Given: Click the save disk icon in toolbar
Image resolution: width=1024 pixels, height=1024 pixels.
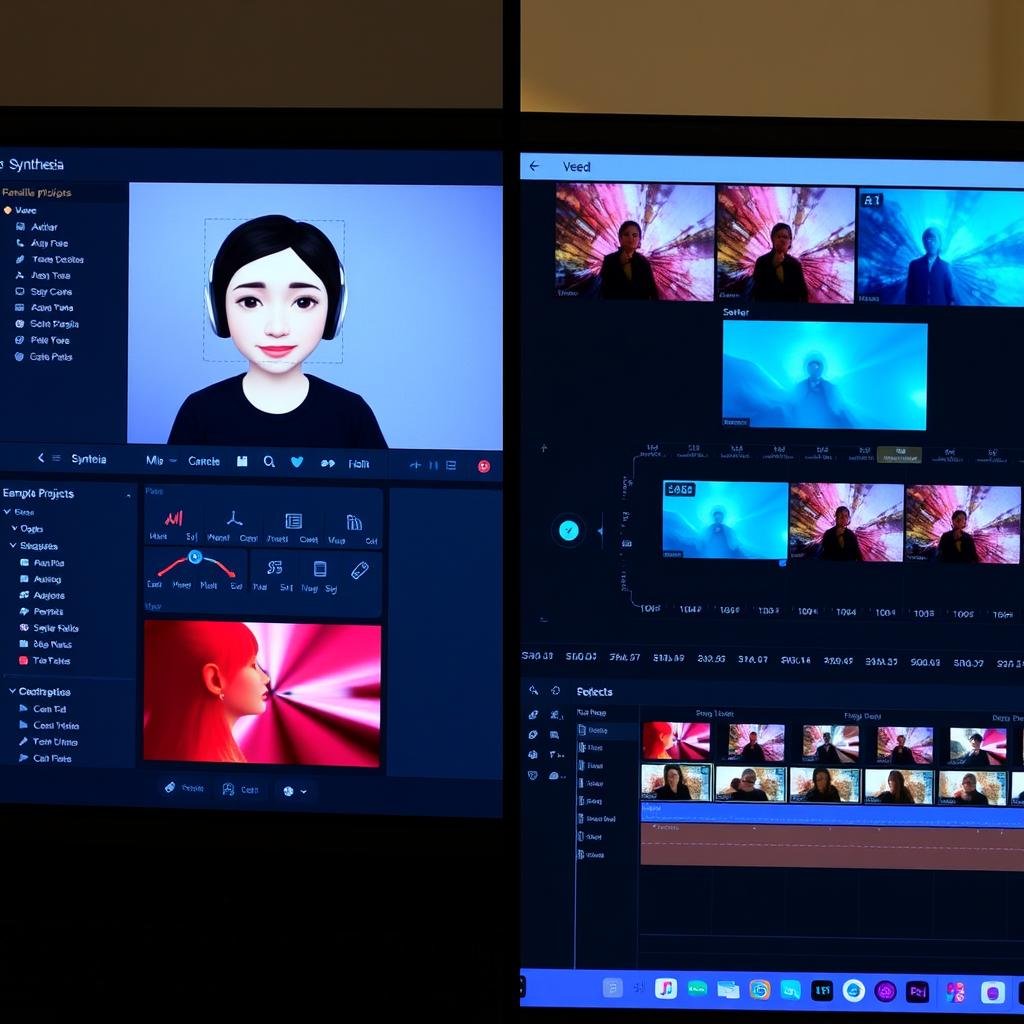Looking at the screenshot, I should (242, 461).
